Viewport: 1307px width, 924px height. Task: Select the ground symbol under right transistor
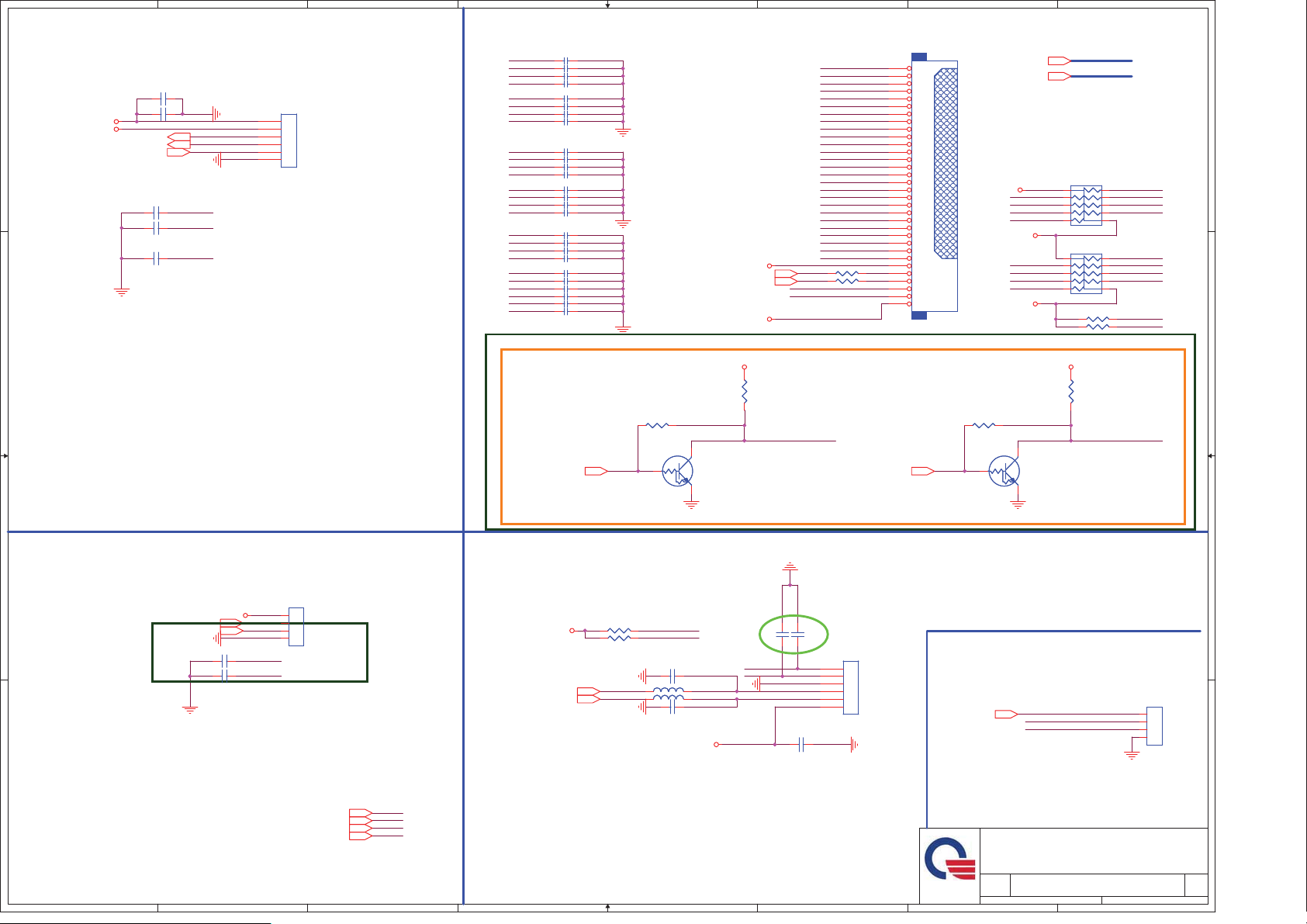coord(1018,504)
